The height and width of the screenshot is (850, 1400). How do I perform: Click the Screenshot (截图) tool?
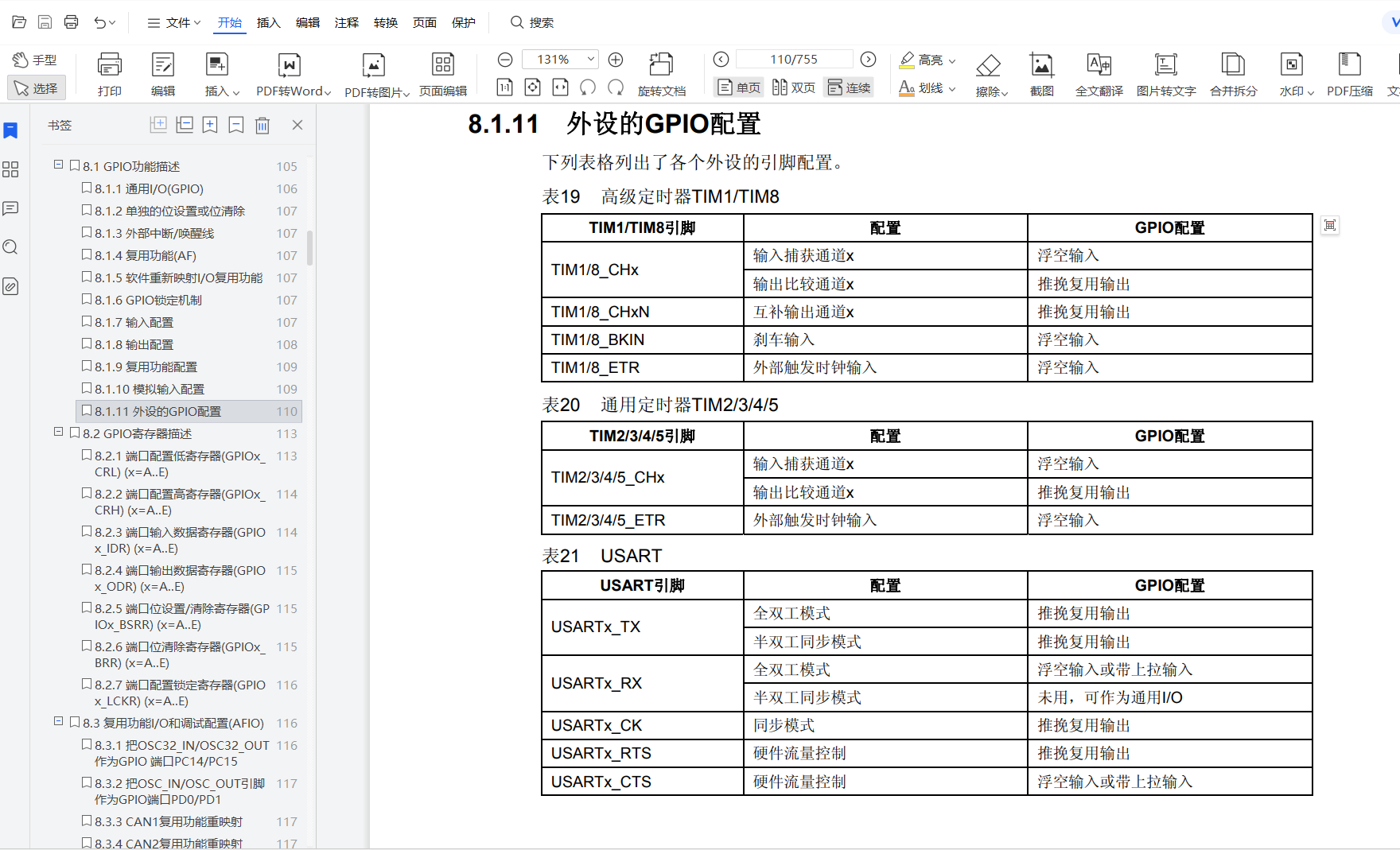coord(1041,75)
